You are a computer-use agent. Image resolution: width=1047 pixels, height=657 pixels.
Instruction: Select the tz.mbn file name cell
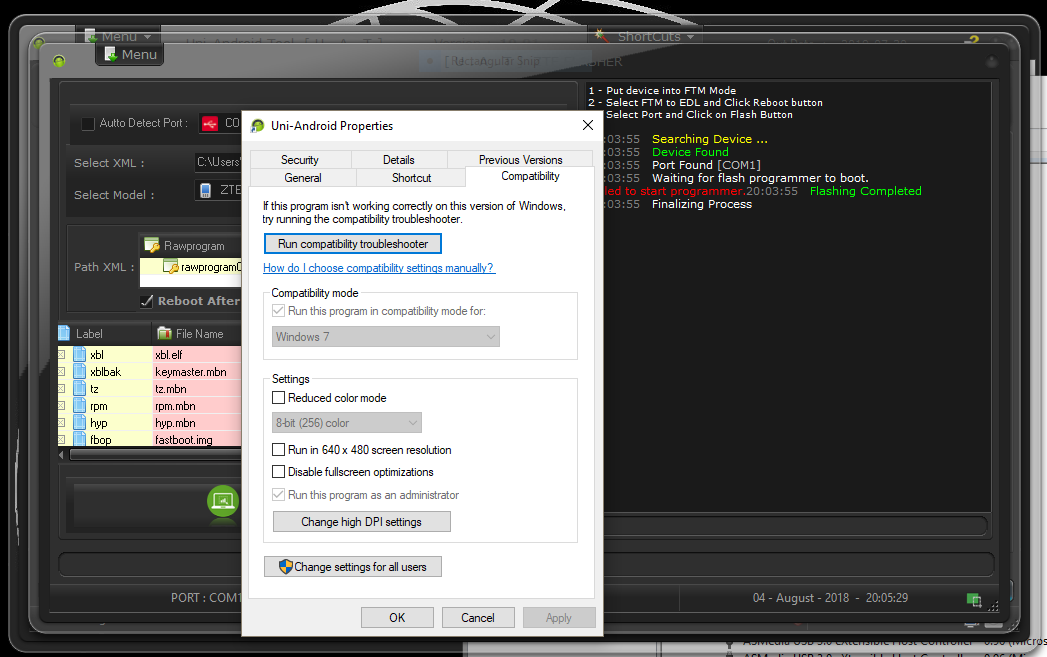197,389
